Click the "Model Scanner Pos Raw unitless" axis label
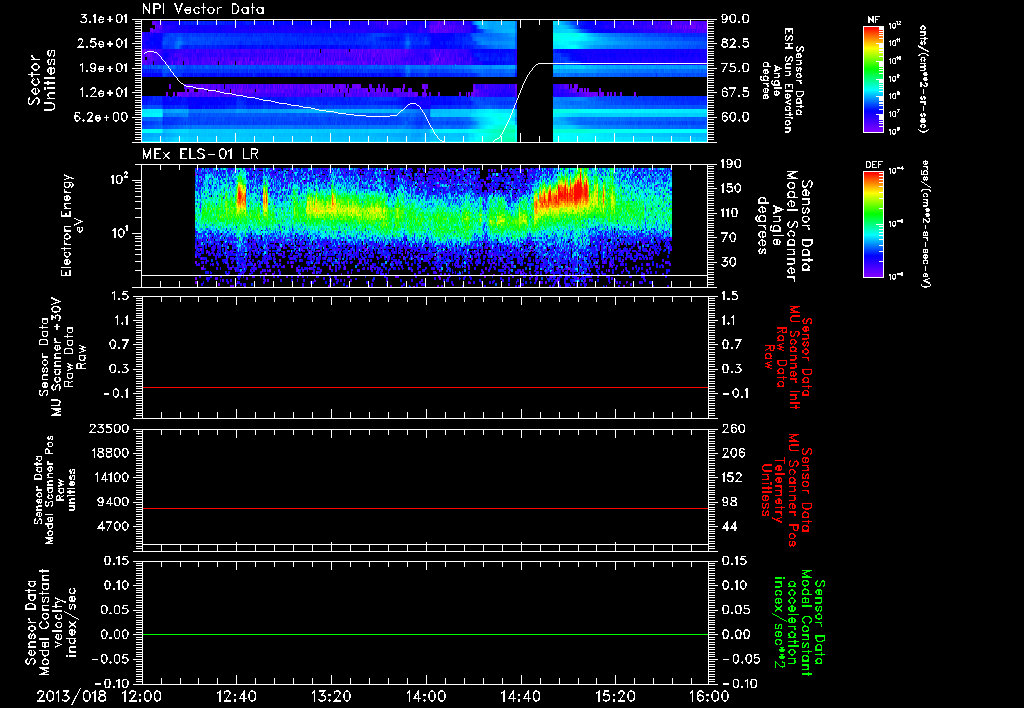The image size is (1024, 708). 55,490
